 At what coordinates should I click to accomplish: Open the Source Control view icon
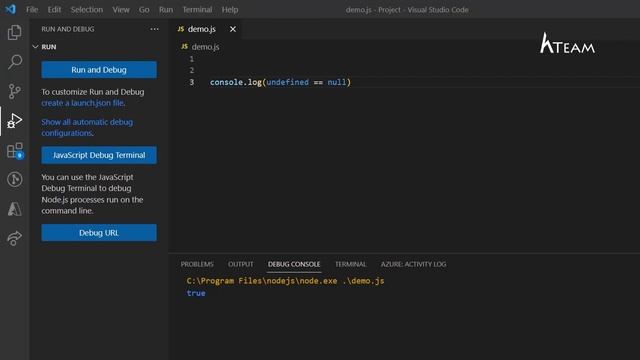(15, 91)
